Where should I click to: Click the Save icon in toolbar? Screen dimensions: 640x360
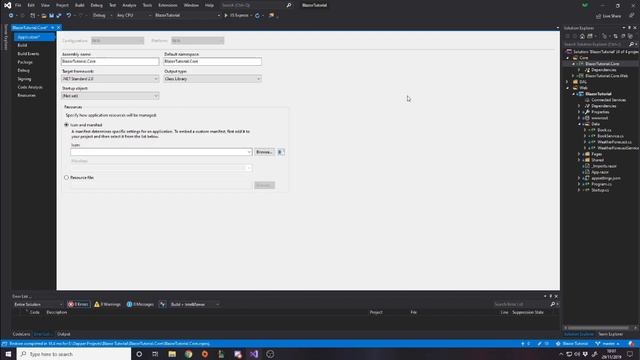[51, 16]
